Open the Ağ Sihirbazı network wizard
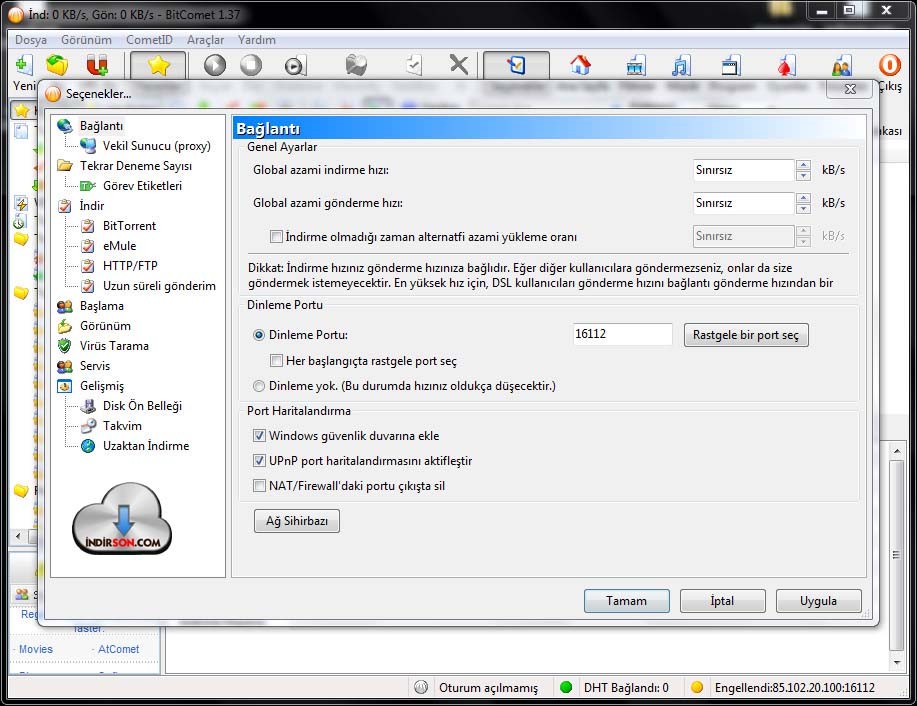The width and height of the screenshot is (917, 706). 297,521
